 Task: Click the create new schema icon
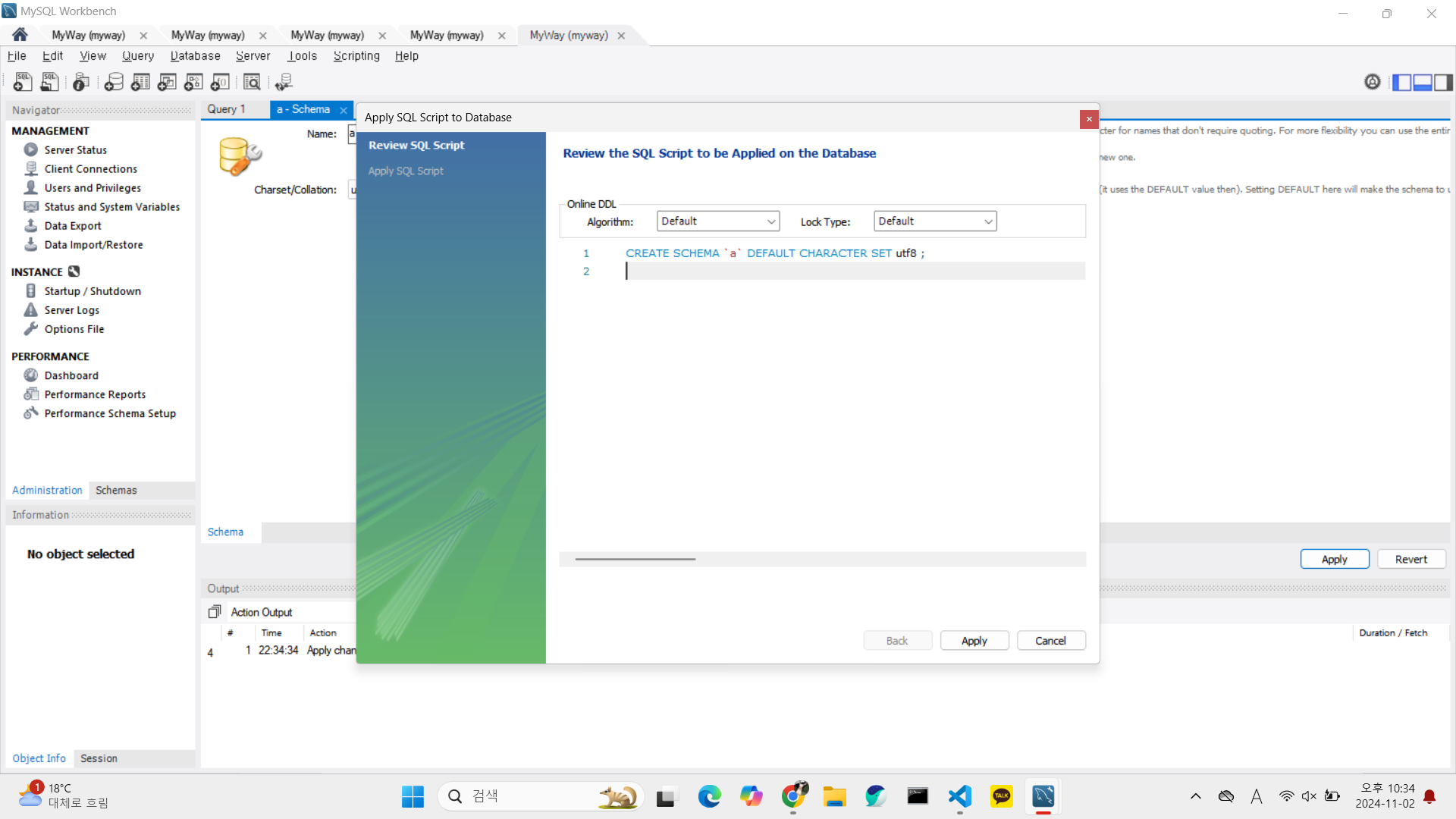tap(114, 82)
